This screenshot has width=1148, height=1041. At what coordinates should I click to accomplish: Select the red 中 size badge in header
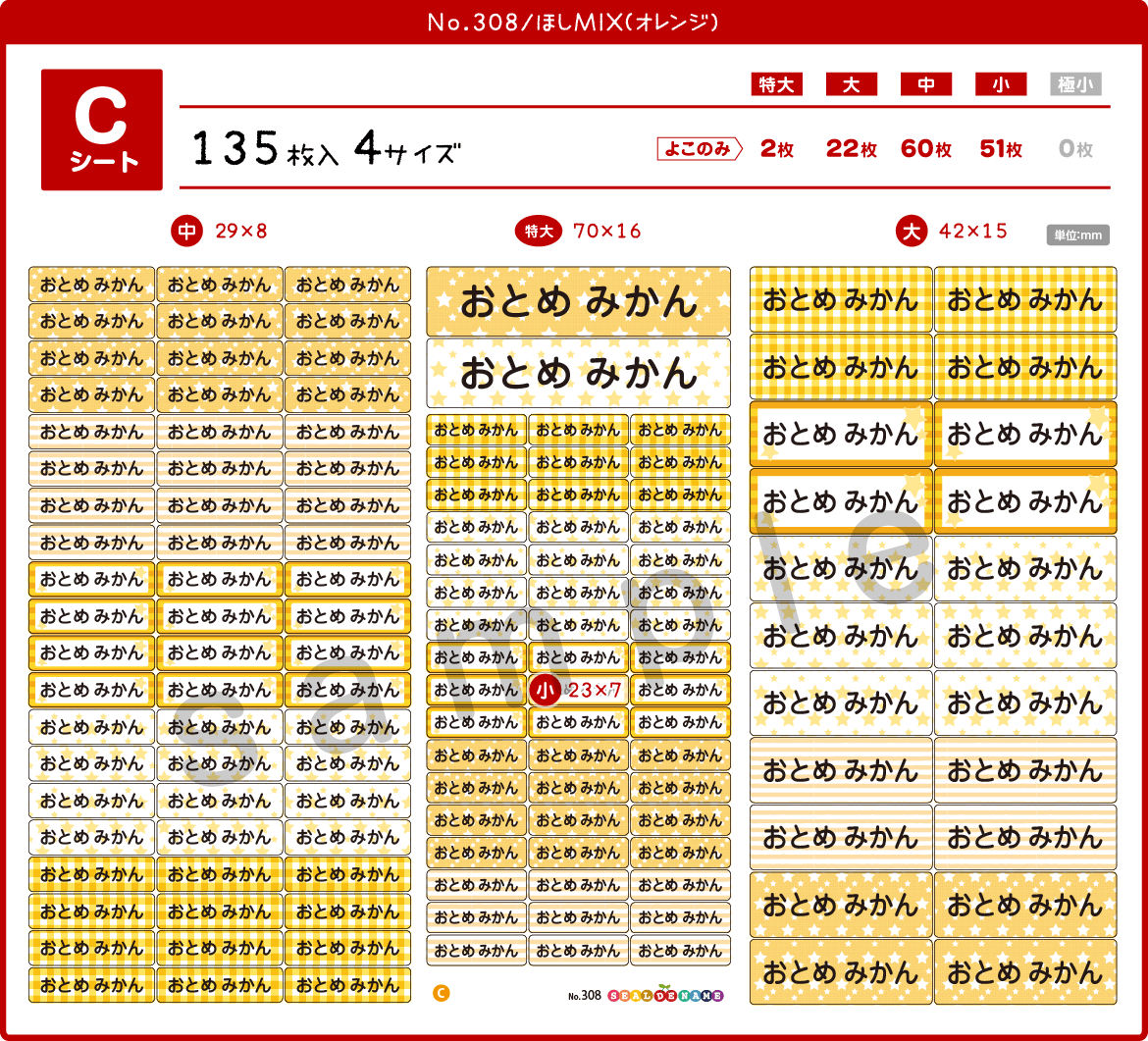(926, 84)
